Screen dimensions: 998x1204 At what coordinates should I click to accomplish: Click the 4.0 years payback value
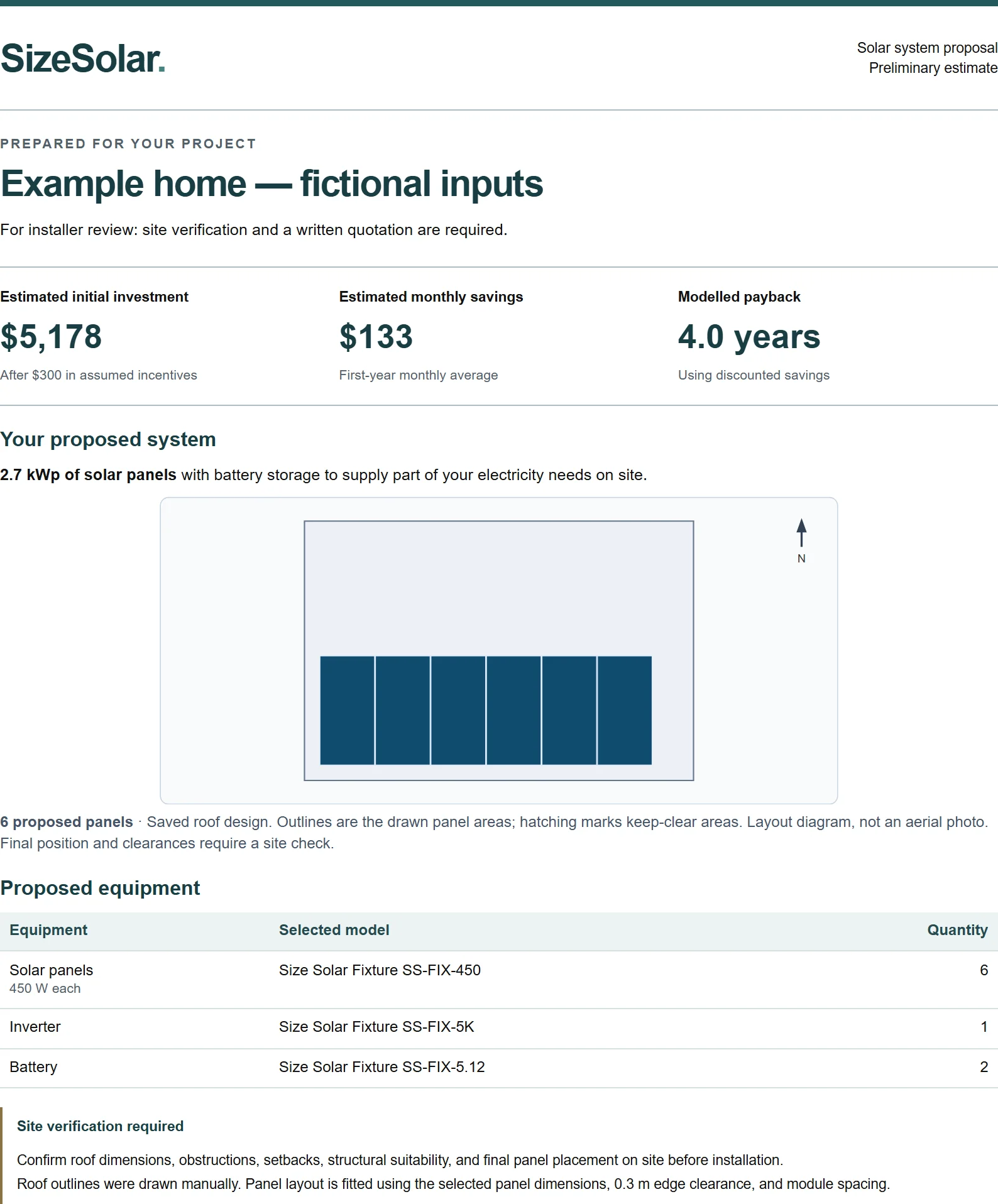coord(749,337)
